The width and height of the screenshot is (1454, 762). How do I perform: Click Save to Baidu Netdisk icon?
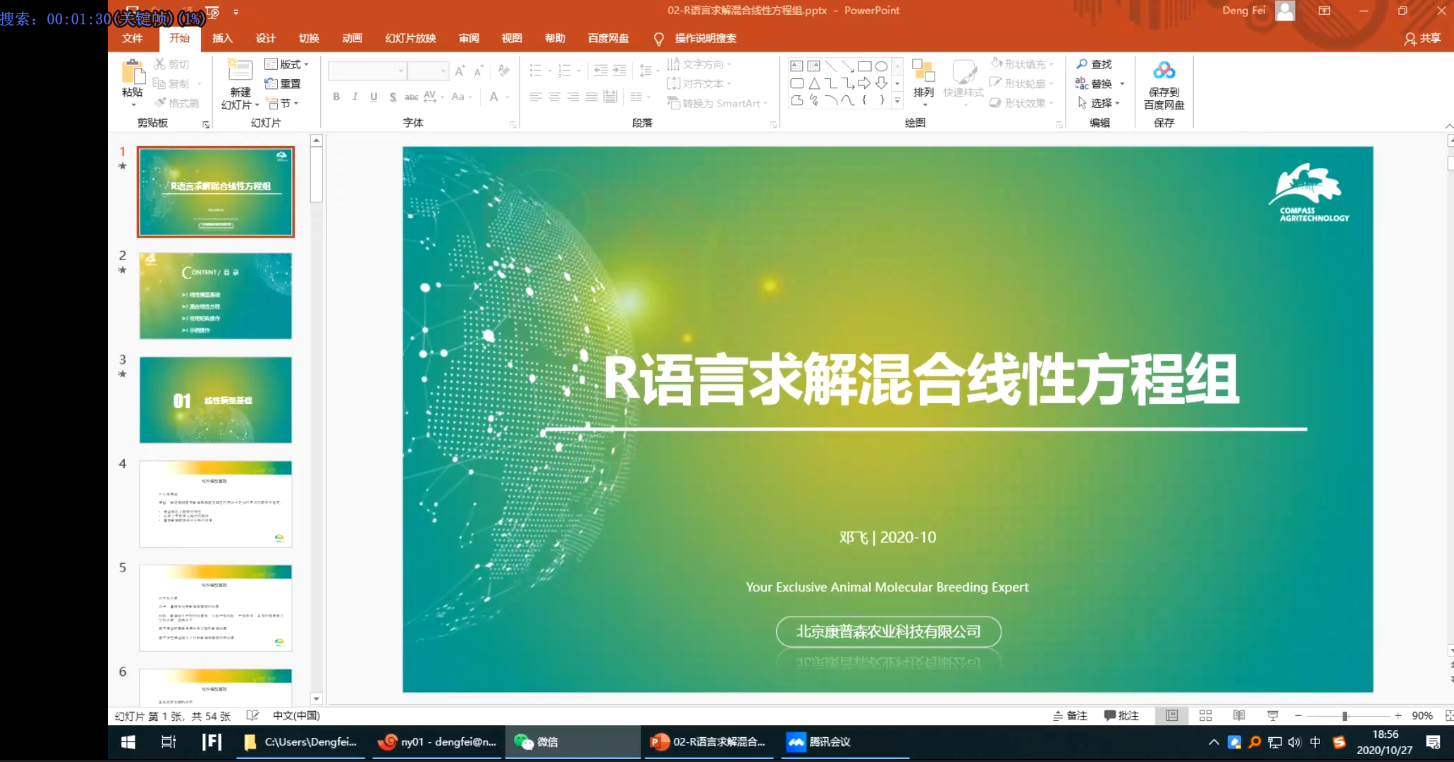click(x=1163, y=83)
